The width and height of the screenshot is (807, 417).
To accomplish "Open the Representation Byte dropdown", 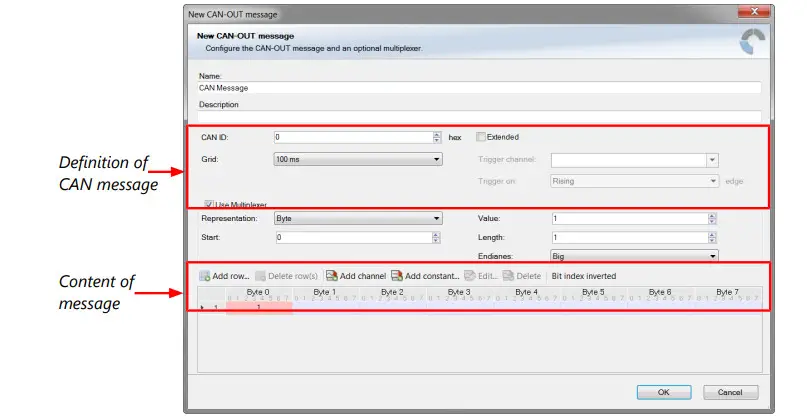I will point(358,218).
